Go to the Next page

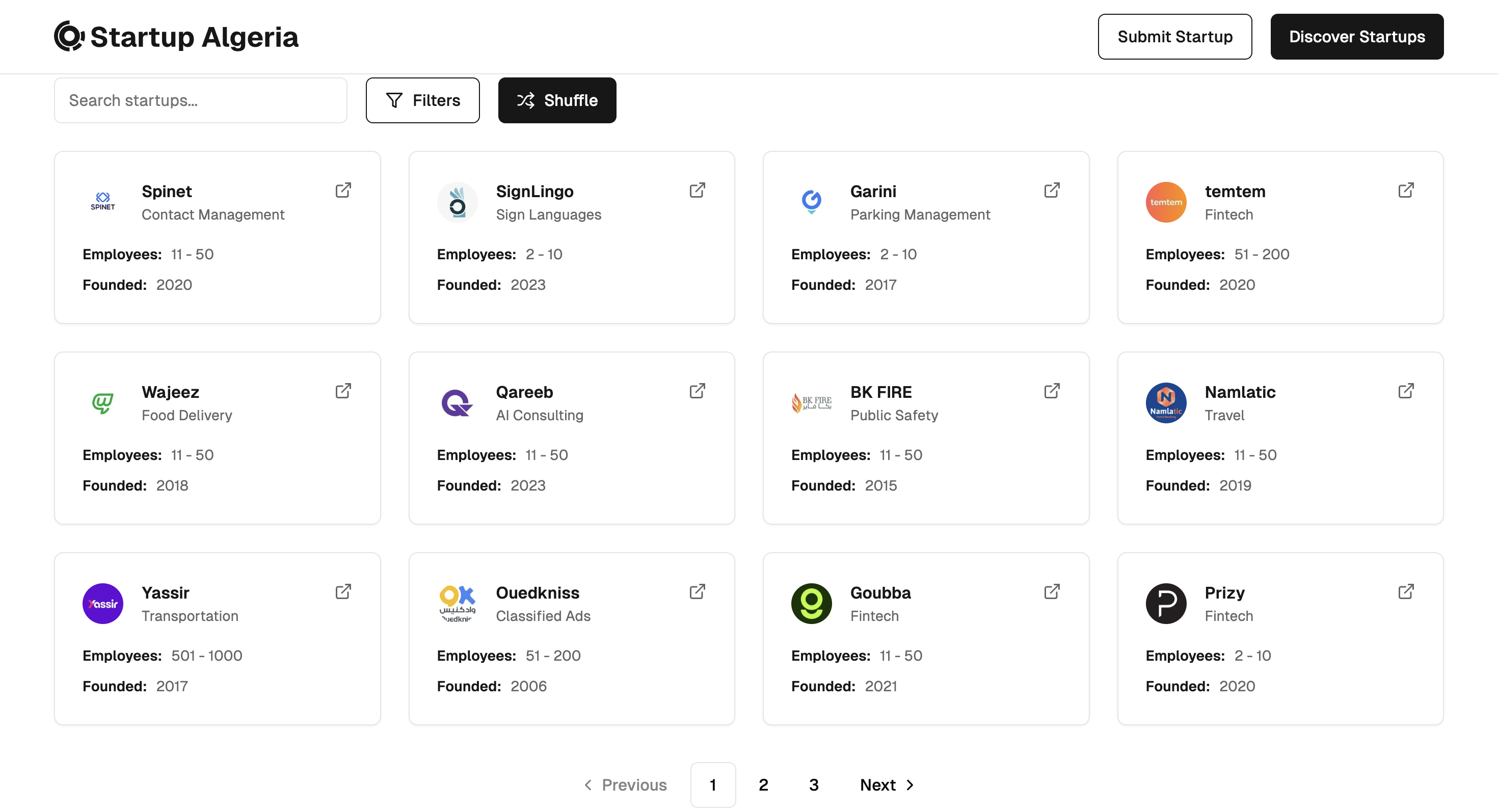click(887, 784)
